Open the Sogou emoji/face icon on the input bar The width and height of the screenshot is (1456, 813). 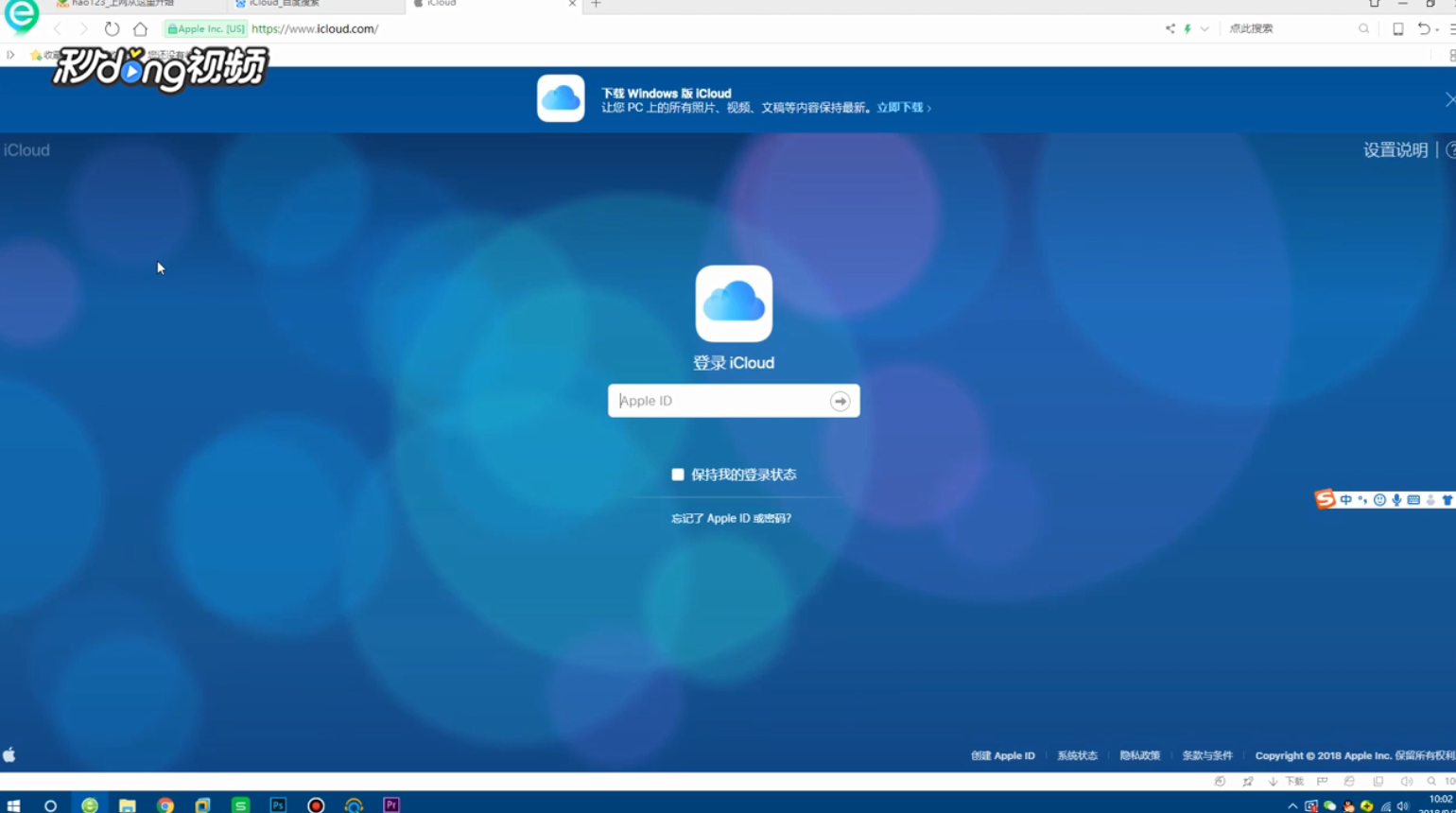[x=1380, y=499]
